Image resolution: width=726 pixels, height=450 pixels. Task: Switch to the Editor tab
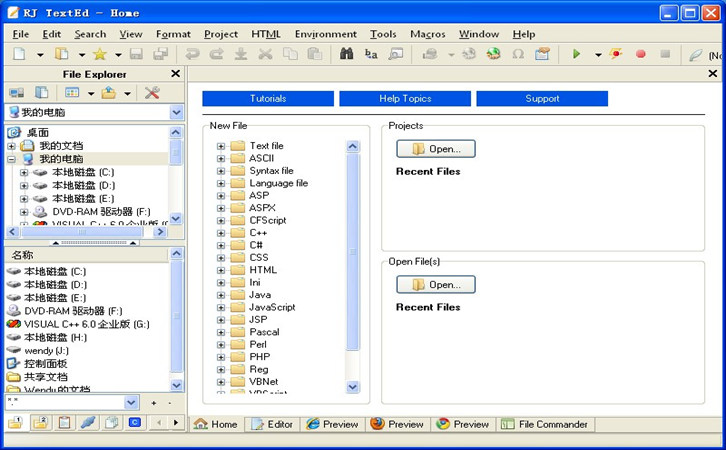pos(272,424)
